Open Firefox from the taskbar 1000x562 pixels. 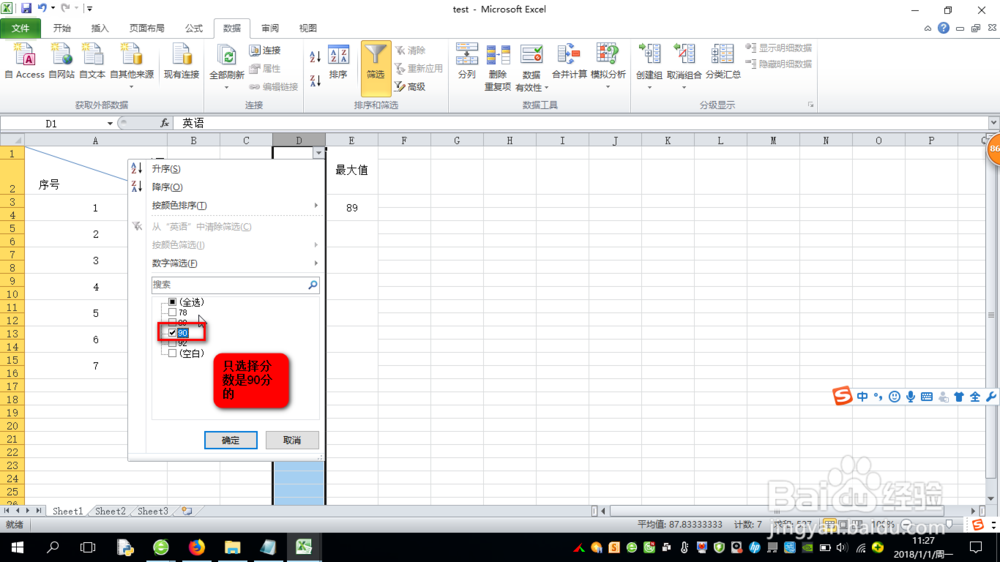pyautogui.click(x=196, y=547)
